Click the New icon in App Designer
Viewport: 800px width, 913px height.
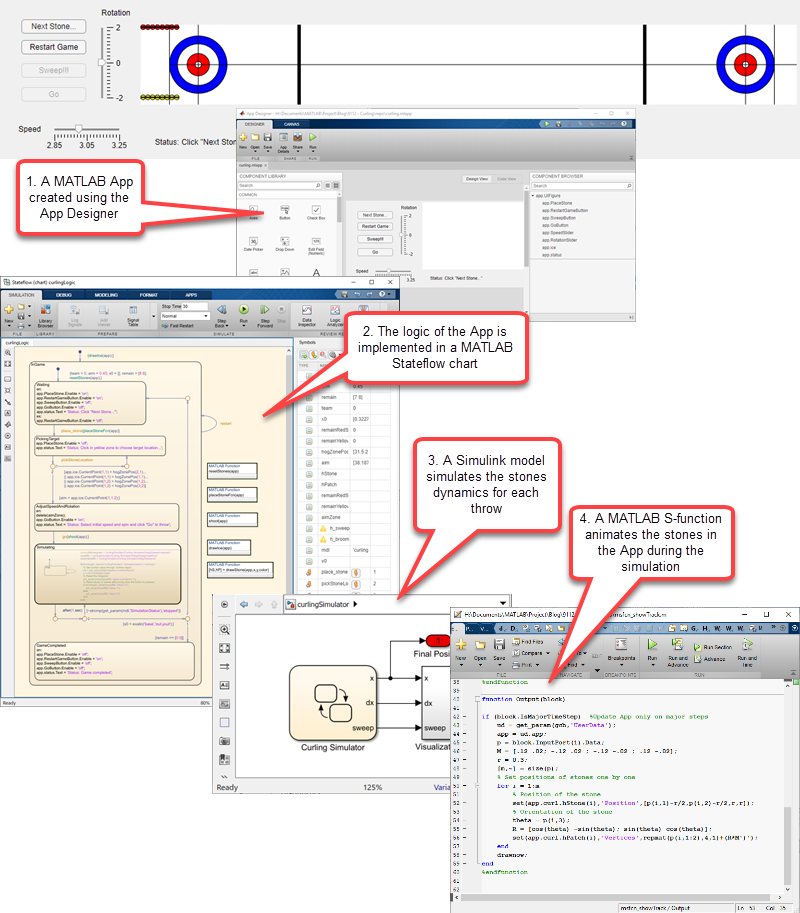coord(243,140)
